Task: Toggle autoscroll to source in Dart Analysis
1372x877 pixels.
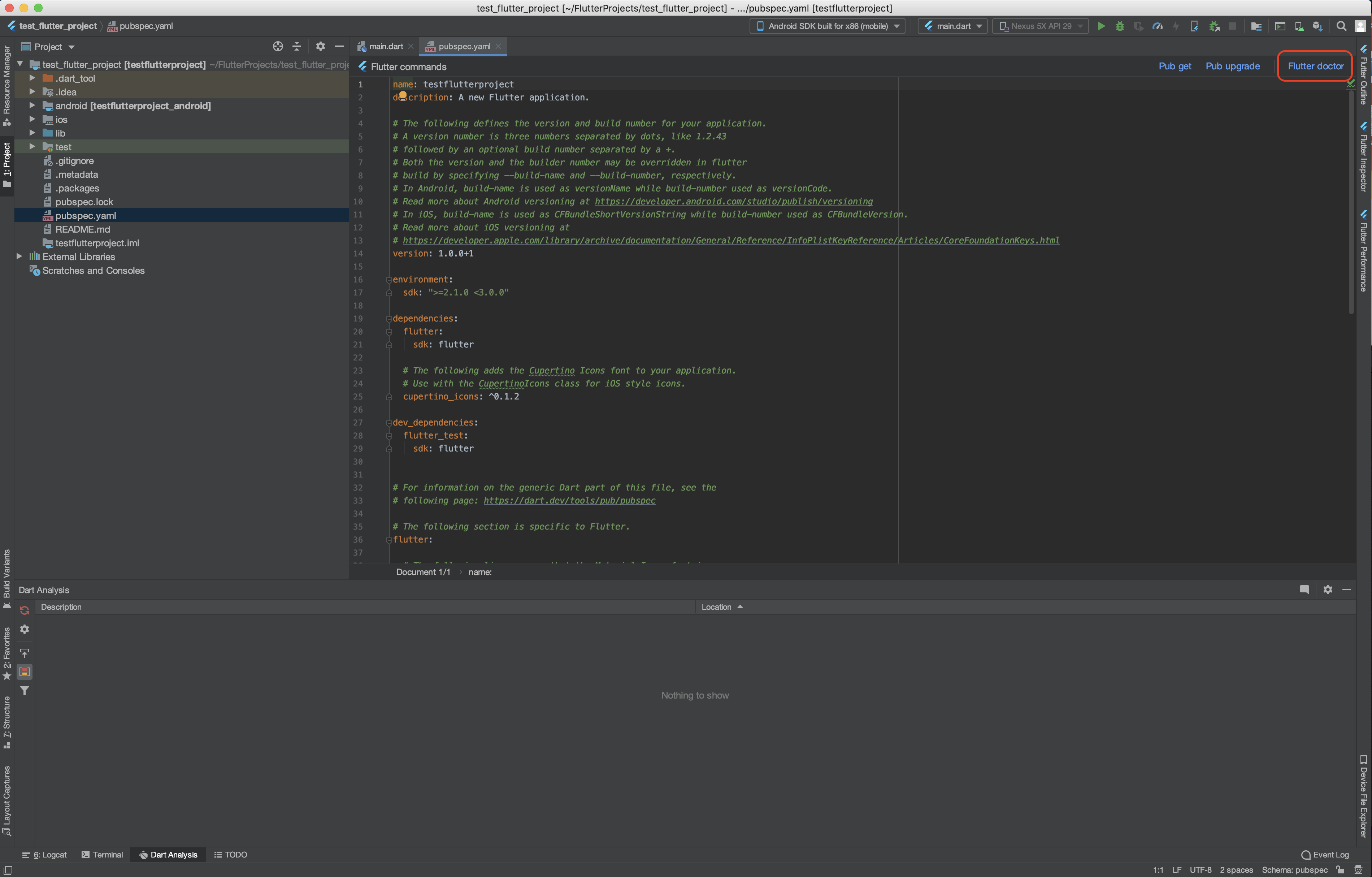Action: (x=25, y=652)
